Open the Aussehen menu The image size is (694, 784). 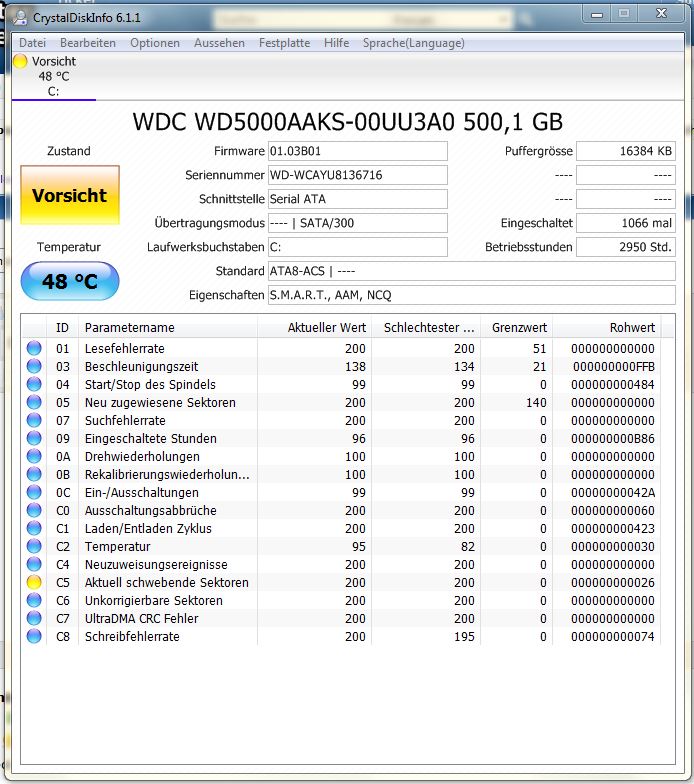[220, 43]
